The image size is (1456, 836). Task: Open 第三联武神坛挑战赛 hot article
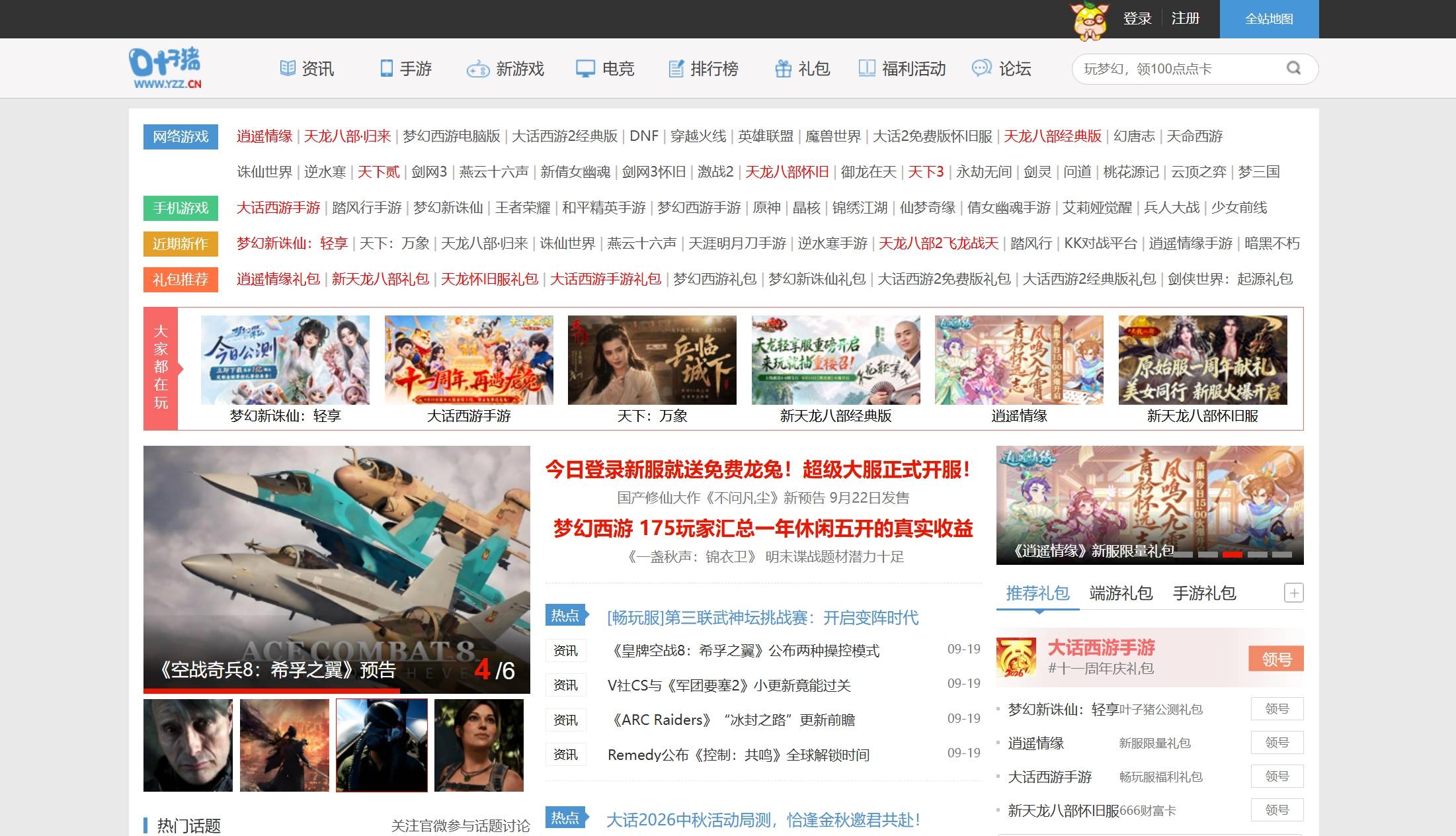pyautogui.click(x=762, y=618)
